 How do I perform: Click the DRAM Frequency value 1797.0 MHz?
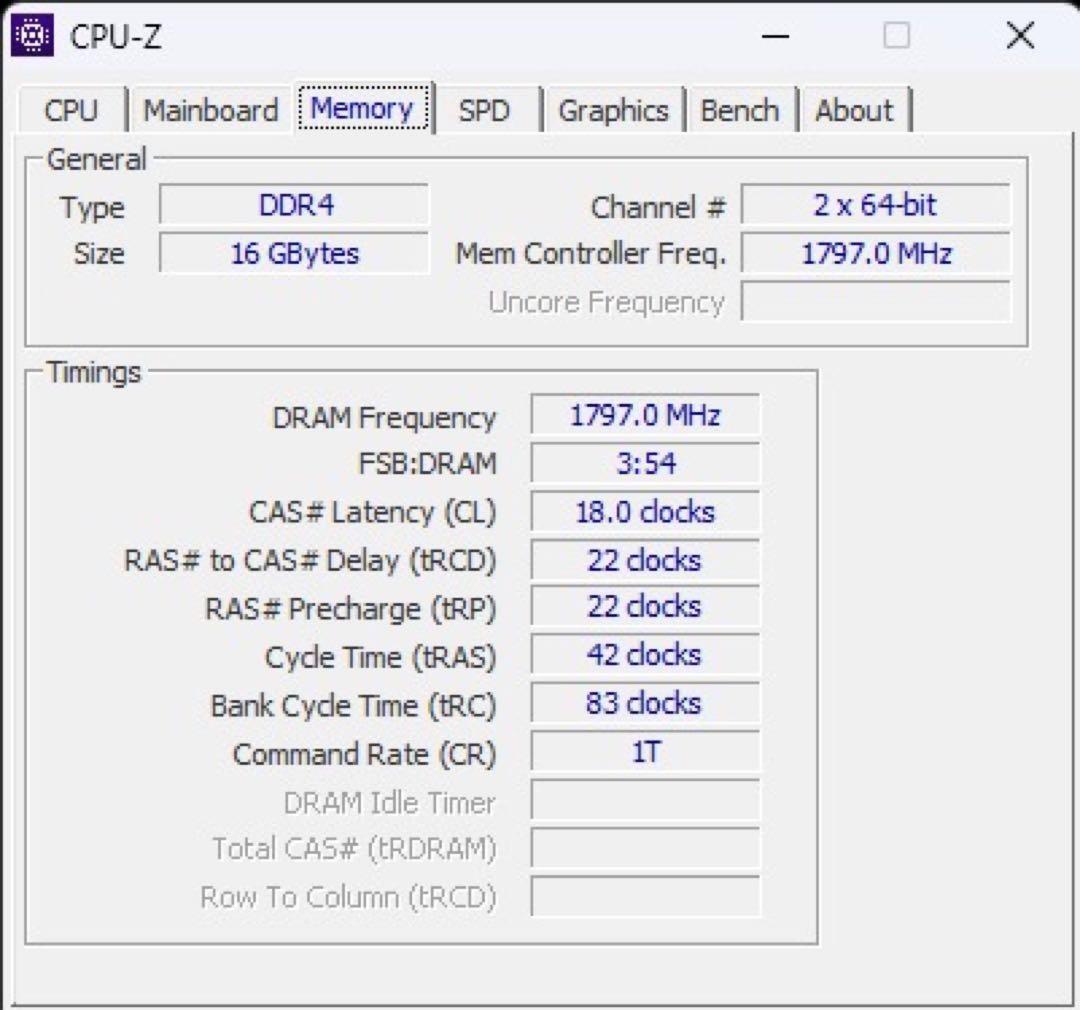pos(645,415)
